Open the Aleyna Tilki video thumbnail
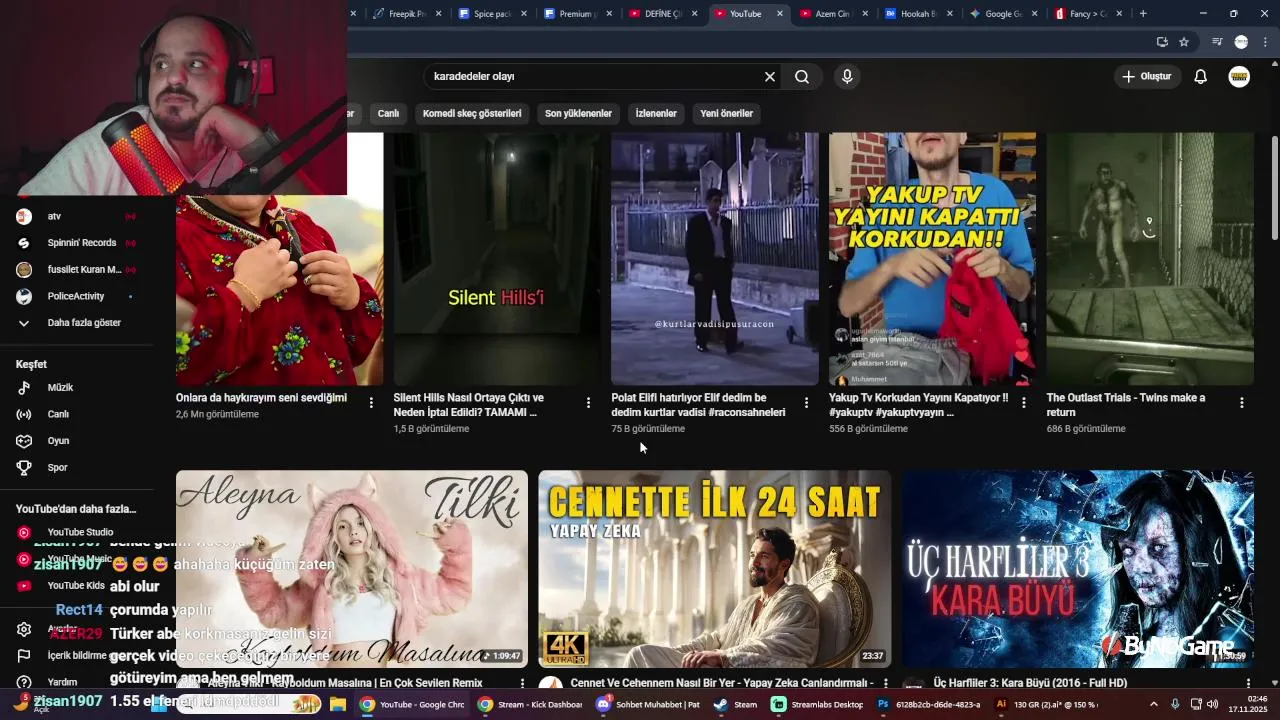This screenshot has height=720, width=1280. pyautogui.click(x=352, y=568)
